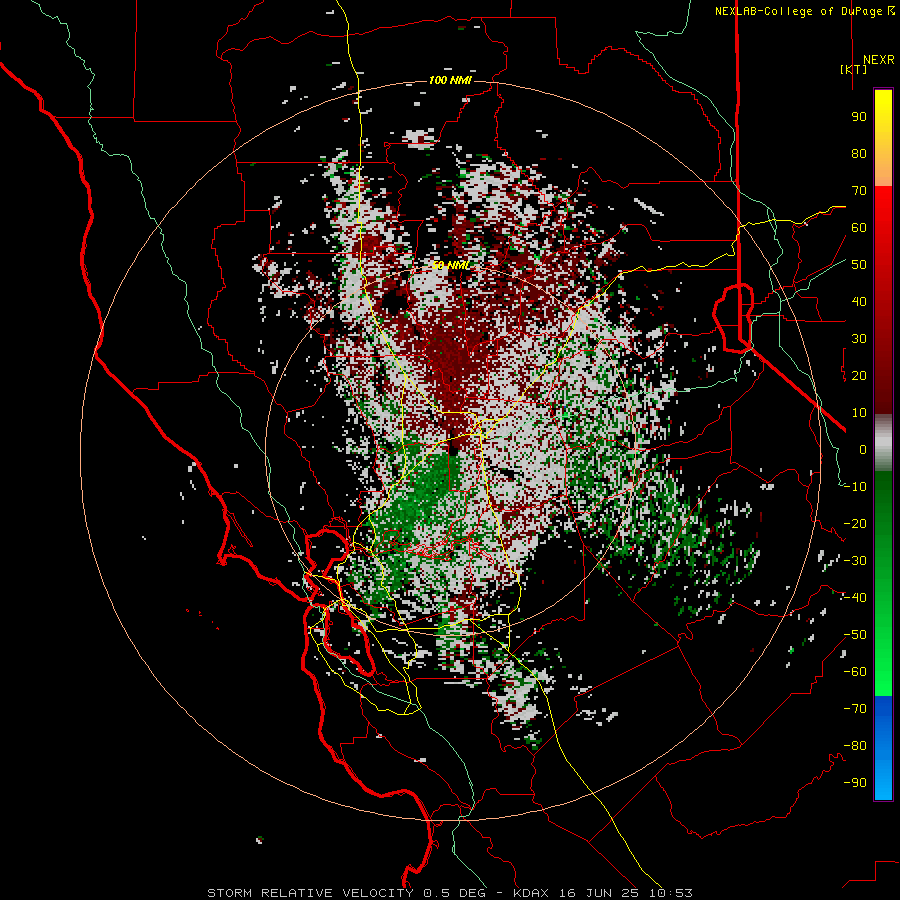Image resolution: width=900 pixels, height=900 pixels.
Task: Click the 50 value on the velocity scale
Action: (x=859, y=265)
